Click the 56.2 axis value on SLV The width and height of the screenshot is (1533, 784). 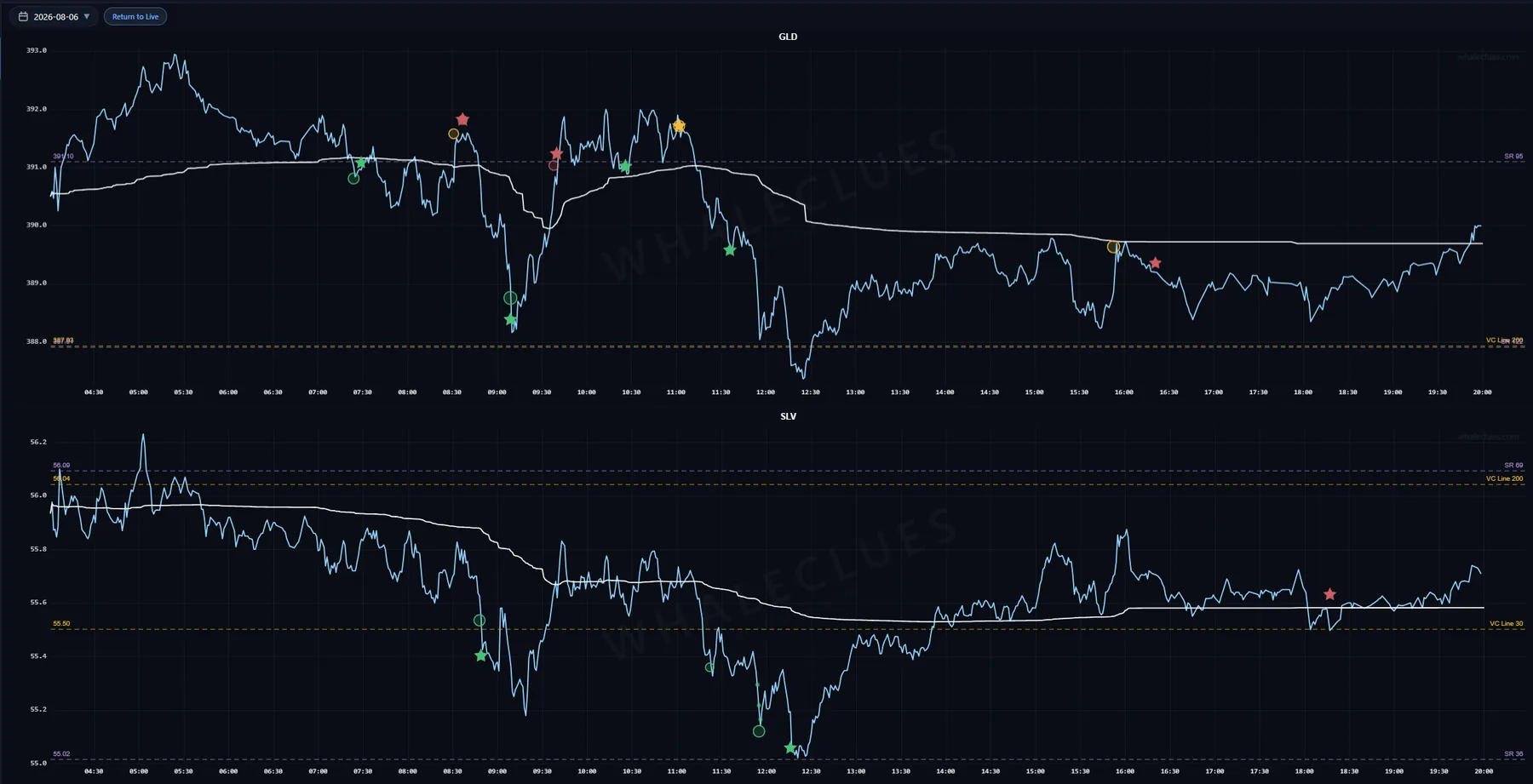pos(38,442)
